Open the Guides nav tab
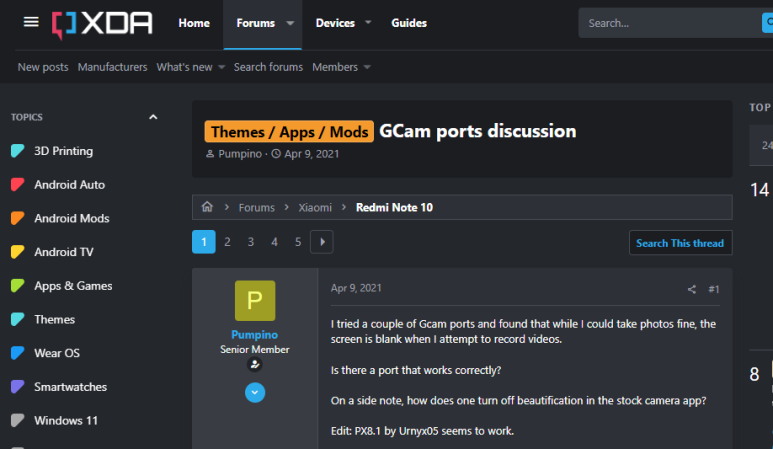773x449 pixels. [x=409, y=23]
